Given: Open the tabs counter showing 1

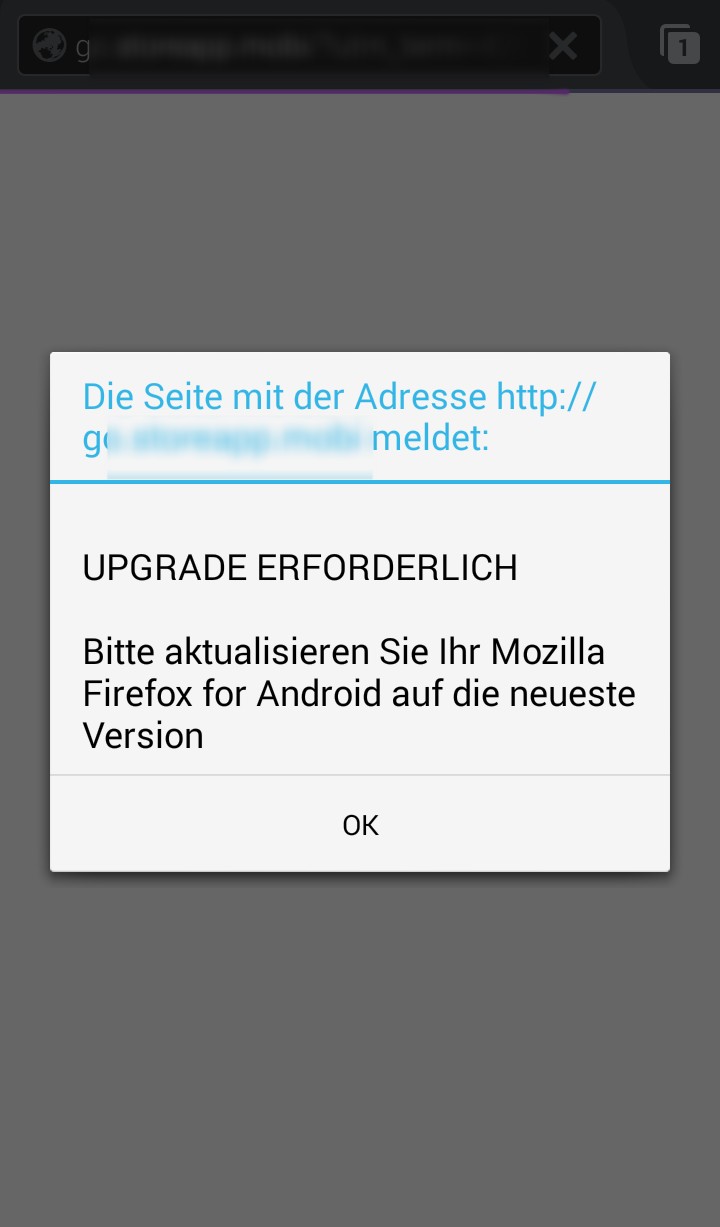Looking at the screenshot, I should coord(680,44).
